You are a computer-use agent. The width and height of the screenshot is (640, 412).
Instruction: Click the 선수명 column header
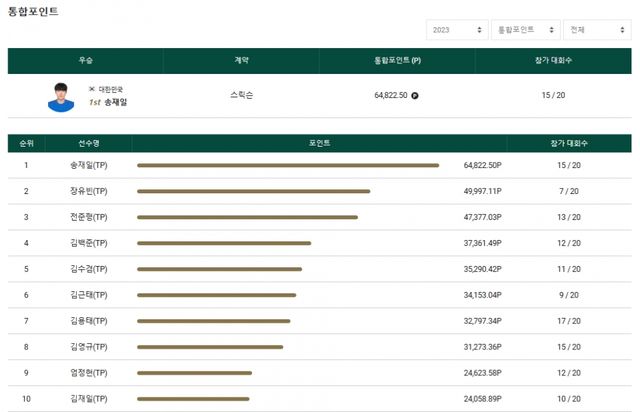pyautogui.click(x=89, y=143)
